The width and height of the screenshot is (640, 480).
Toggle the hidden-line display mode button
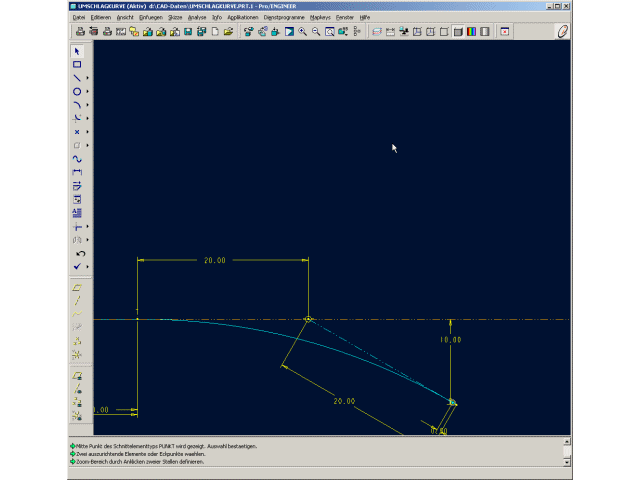tap(431, 31)
